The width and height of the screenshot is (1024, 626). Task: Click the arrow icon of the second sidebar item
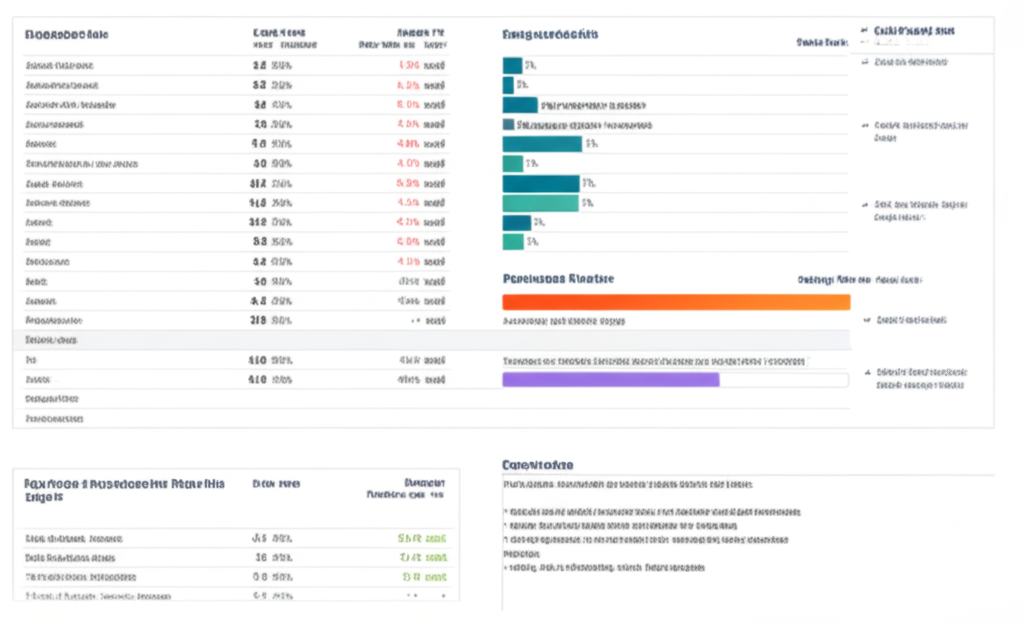tap(864, 62)
